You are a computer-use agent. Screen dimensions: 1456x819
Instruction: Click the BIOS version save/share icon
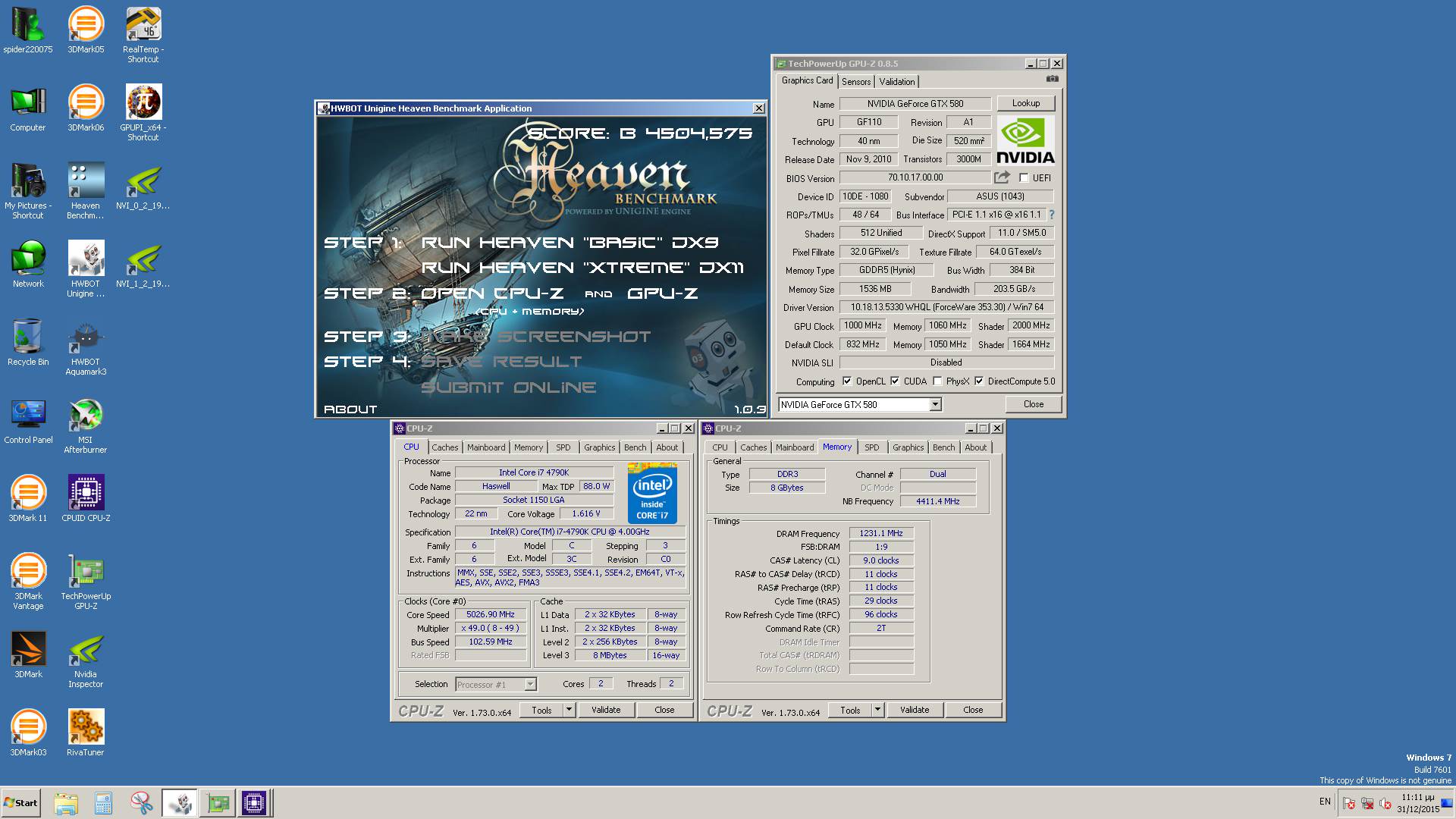click(1002, 177)
